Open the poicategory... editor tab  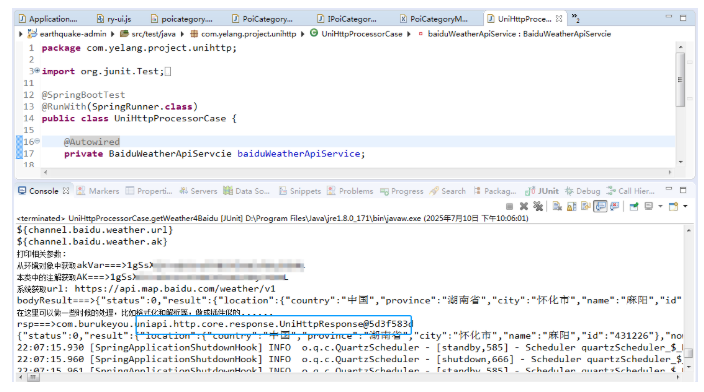(x=181, y=19)
